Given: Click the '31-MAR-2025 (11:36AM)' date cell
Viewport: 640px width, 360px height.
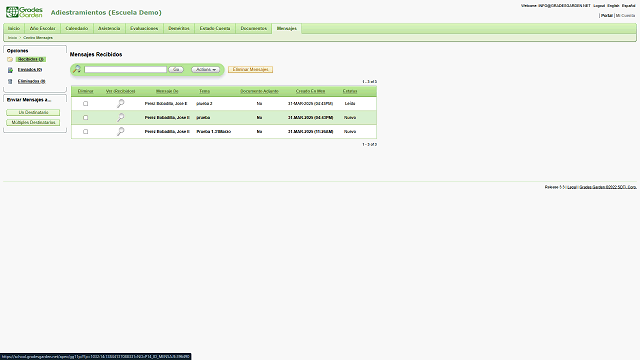Looking at the screenshot, I should (x=310, y=131).
